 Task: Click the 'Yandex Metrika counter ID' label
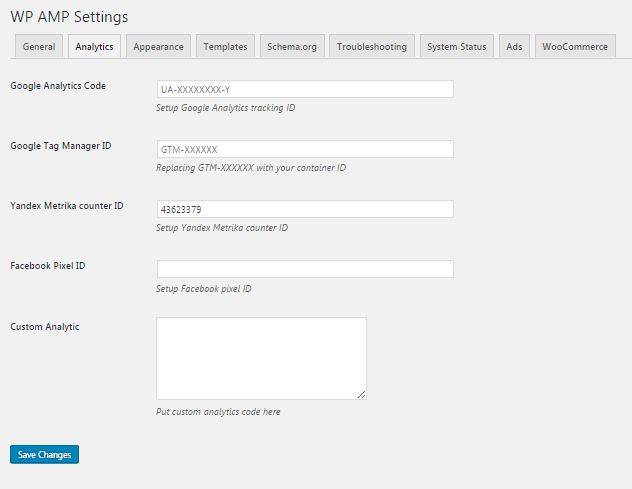[67, 206]
